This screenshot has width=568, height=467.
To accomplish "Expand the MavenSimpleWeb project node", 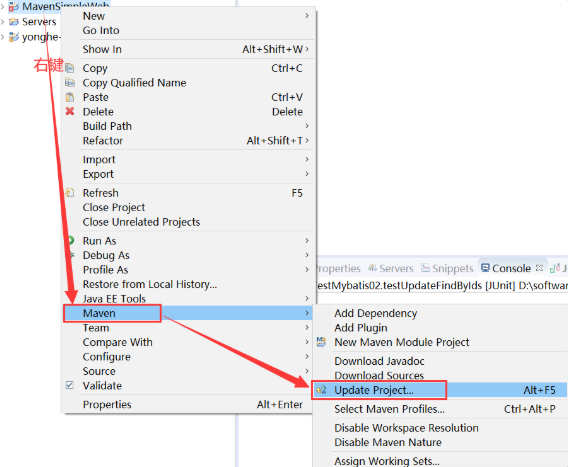I will tap(3, 6).
